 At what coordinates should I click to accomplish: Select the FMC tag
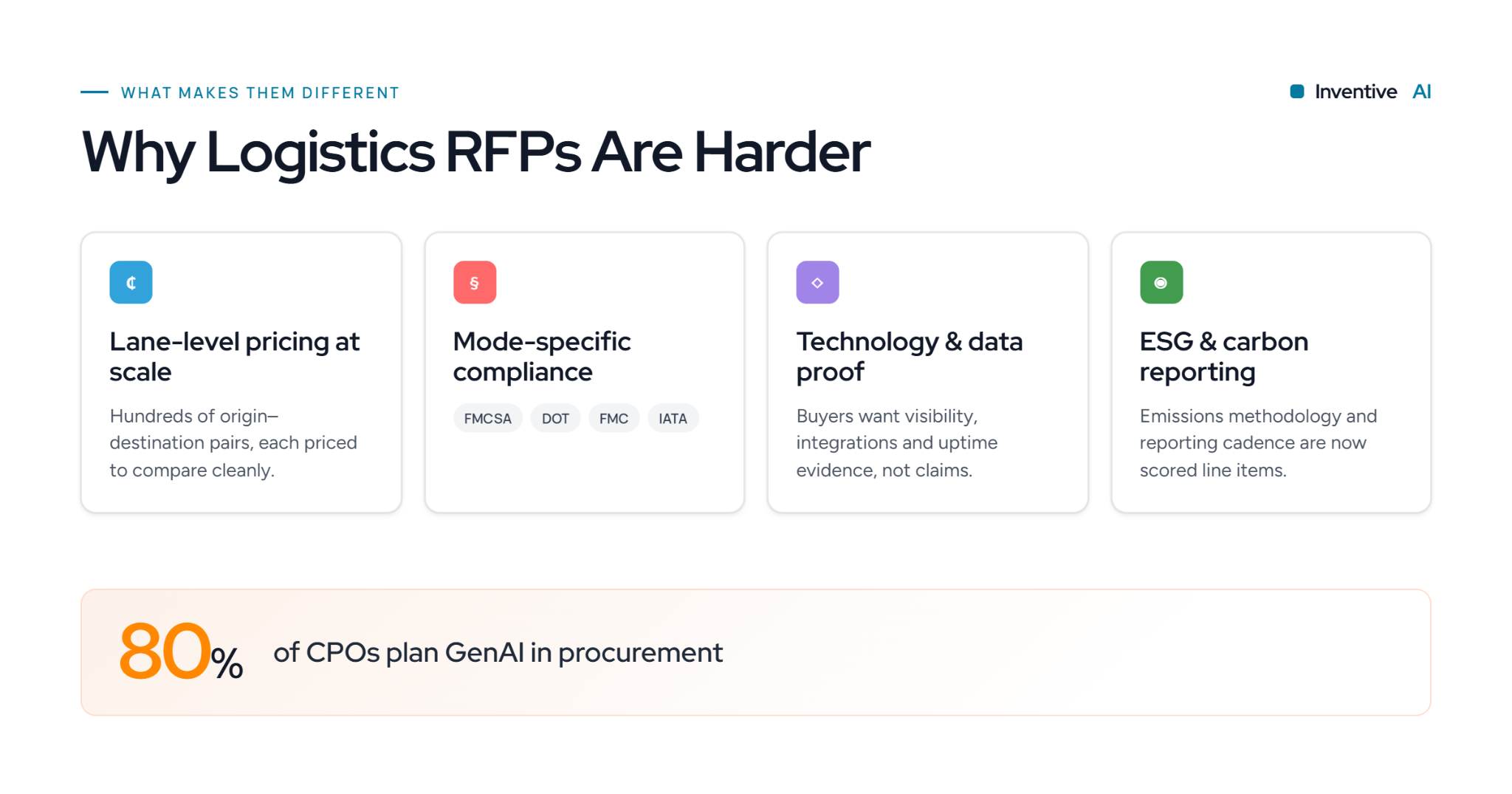click(614, 418)
